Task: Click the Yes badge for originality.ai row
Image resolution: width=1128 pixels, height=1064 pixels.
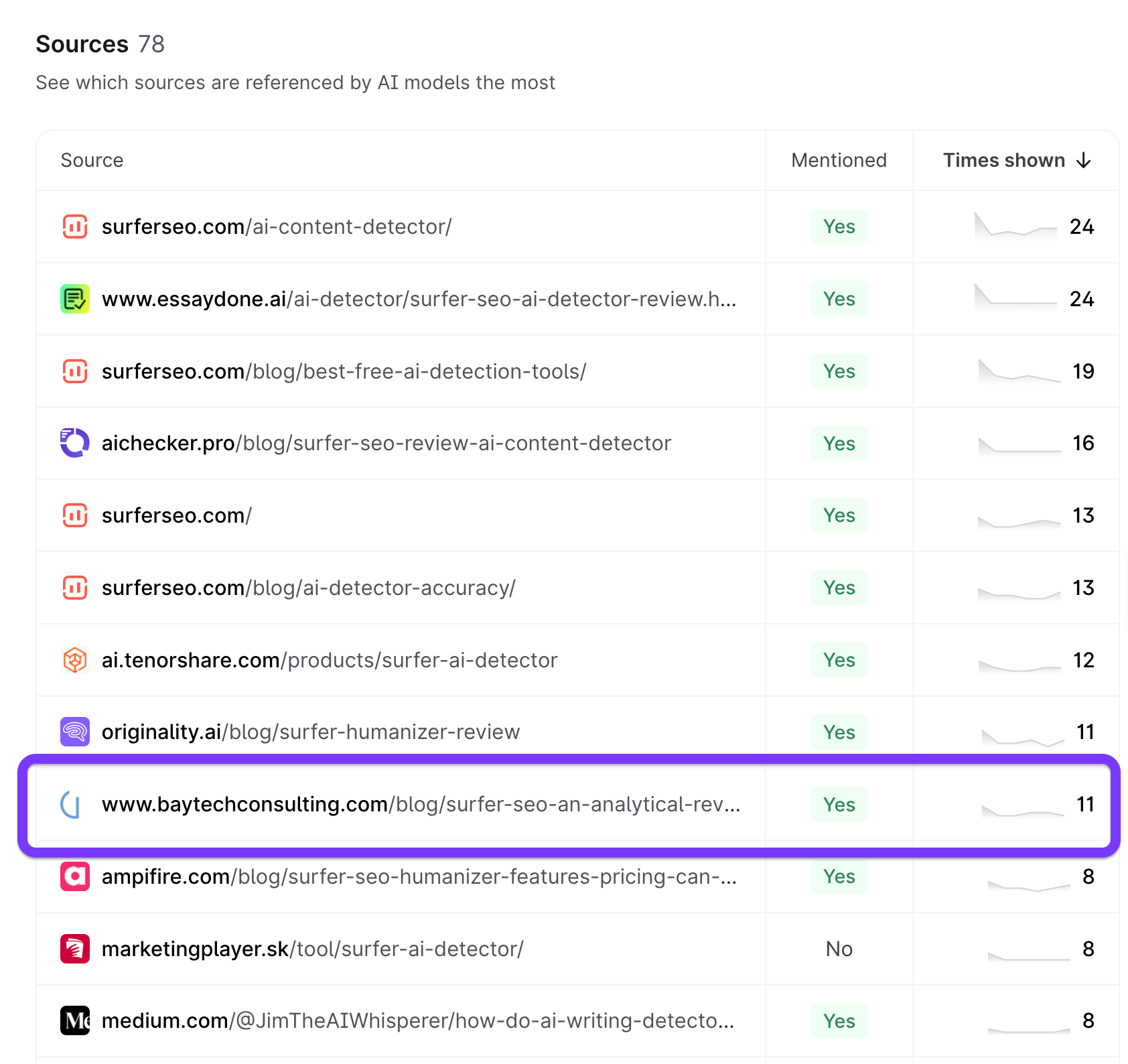Action: [839, 732]
